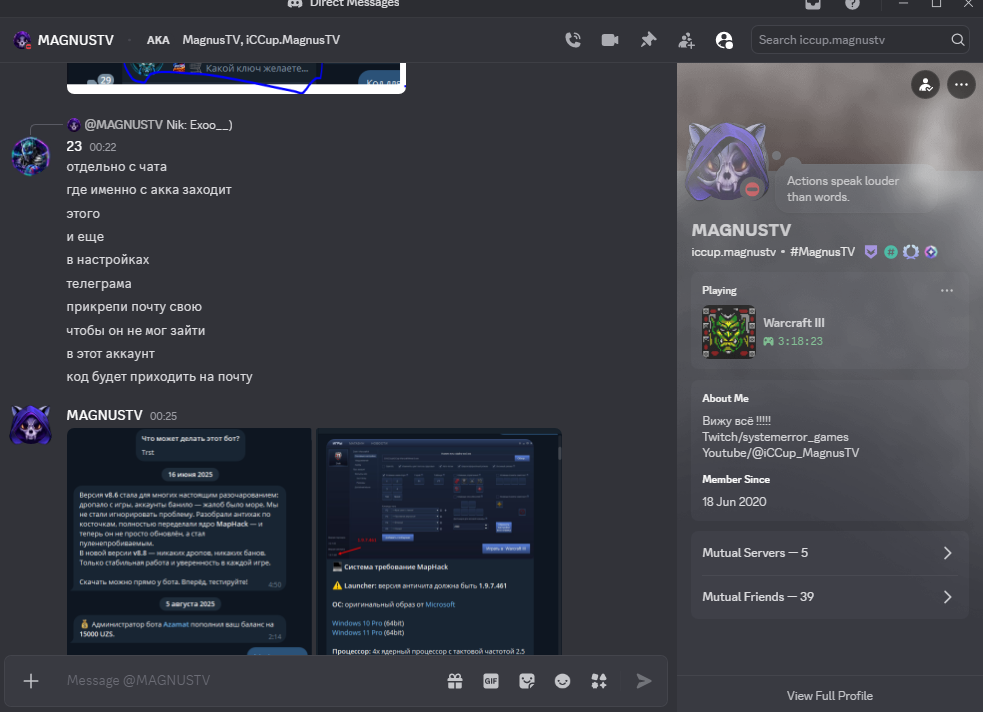This screenshot has width=983, height=712.
Task: Click the Actions speak louder than words status
Action: (842, 189)
